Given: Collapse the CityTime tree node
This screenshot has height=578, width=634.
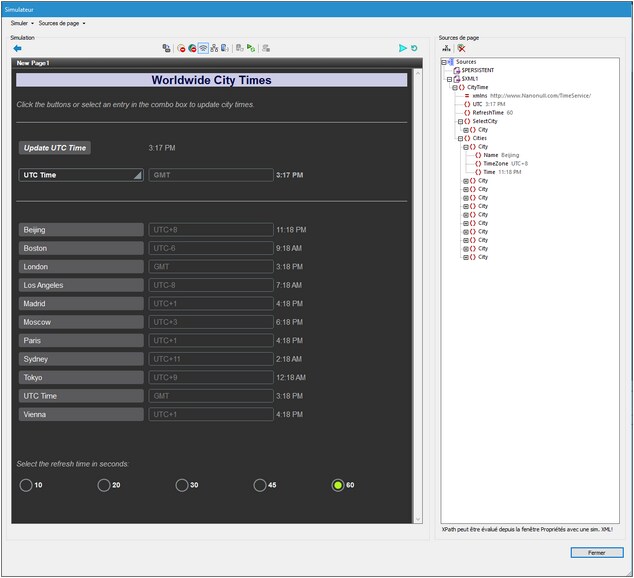Looking at the screenshot, I should pos(455,87).
